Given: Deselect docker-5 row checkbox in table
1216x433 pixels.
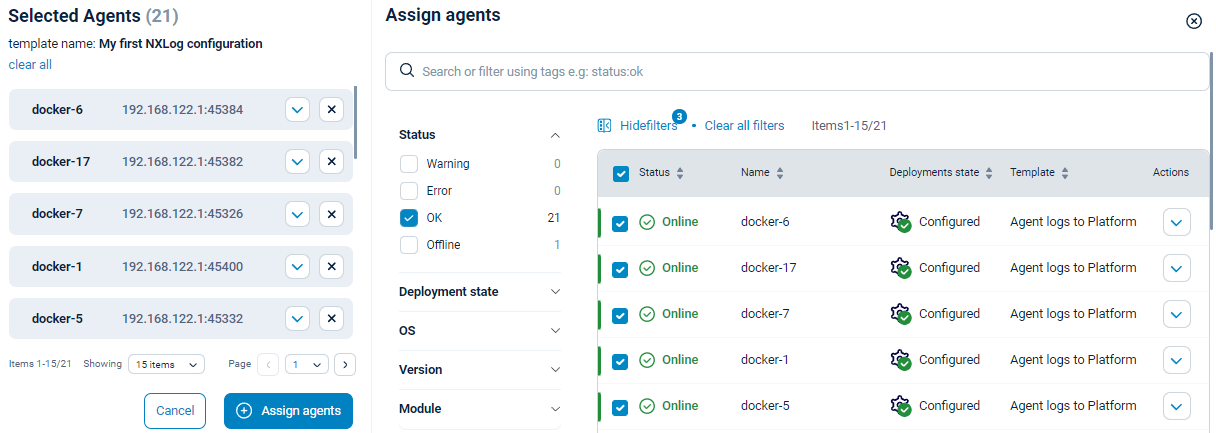Looking at the screenshot, I should [620, 407].
